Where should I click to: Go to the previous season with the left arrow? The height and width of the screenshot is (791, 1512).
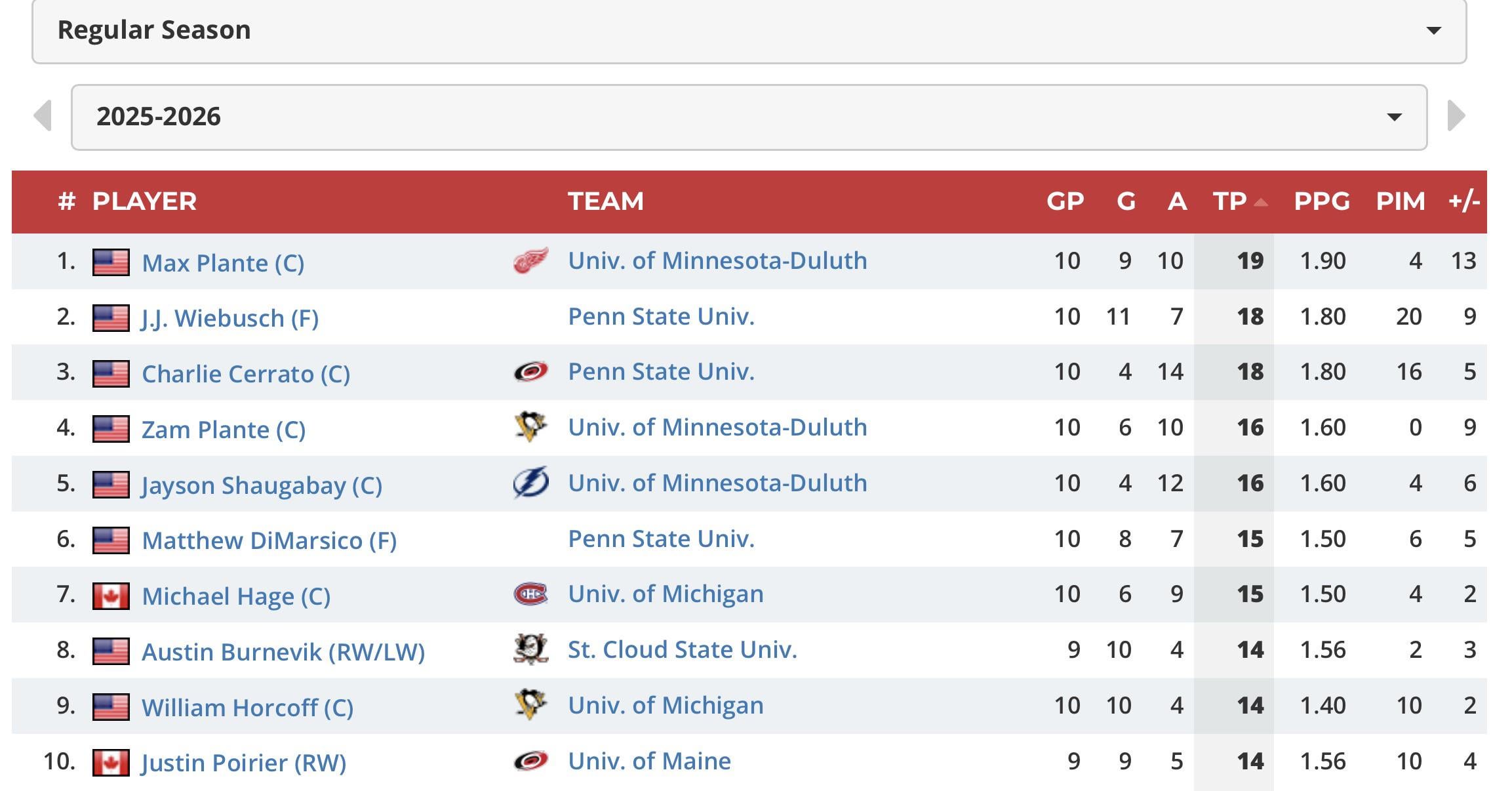(43, 116)
